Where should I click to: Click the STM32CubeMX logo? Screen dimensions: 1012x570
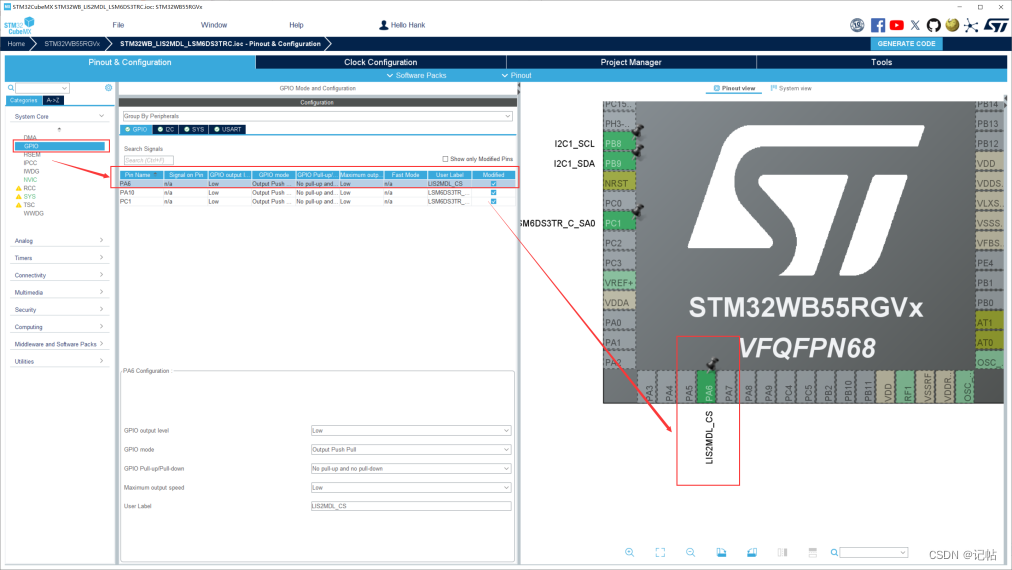[x=19, y=26]
